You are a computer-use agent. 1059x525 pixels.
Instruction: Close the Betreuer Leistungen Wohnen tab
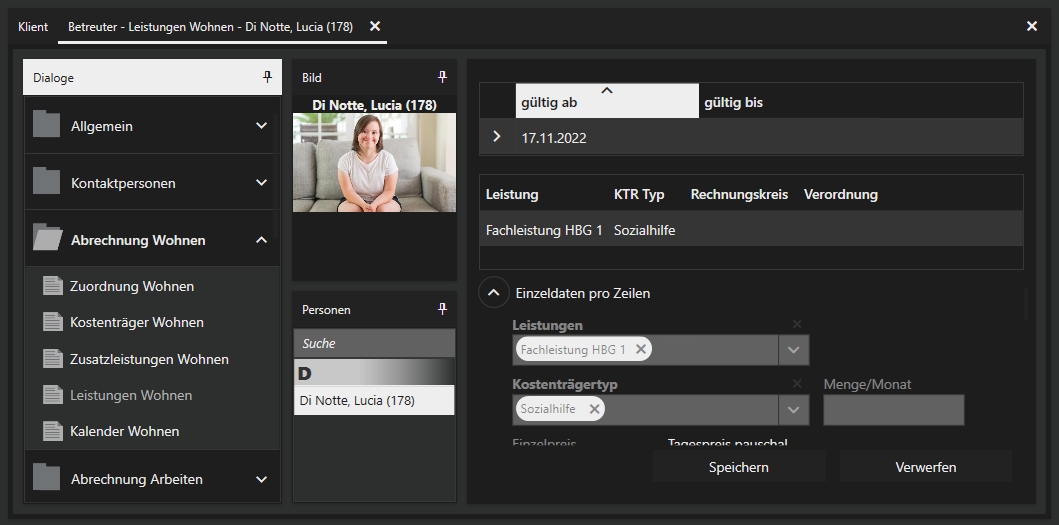[x=375, y=26]
